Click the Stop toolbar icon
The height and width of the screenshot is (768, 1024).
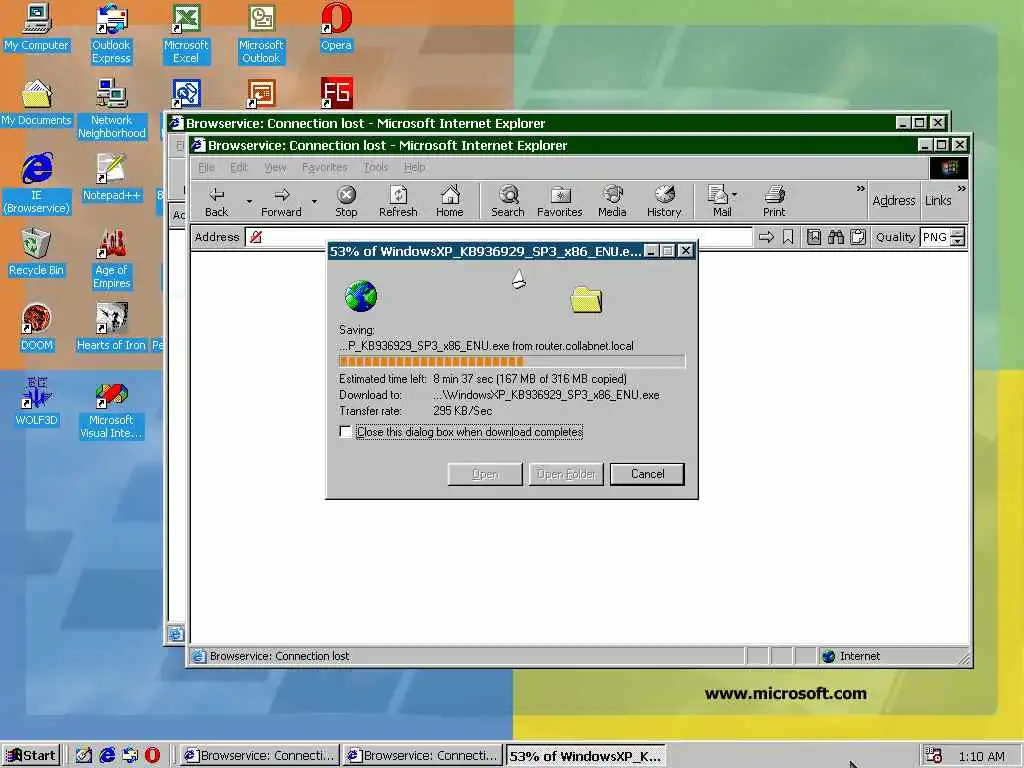point(346,201)
